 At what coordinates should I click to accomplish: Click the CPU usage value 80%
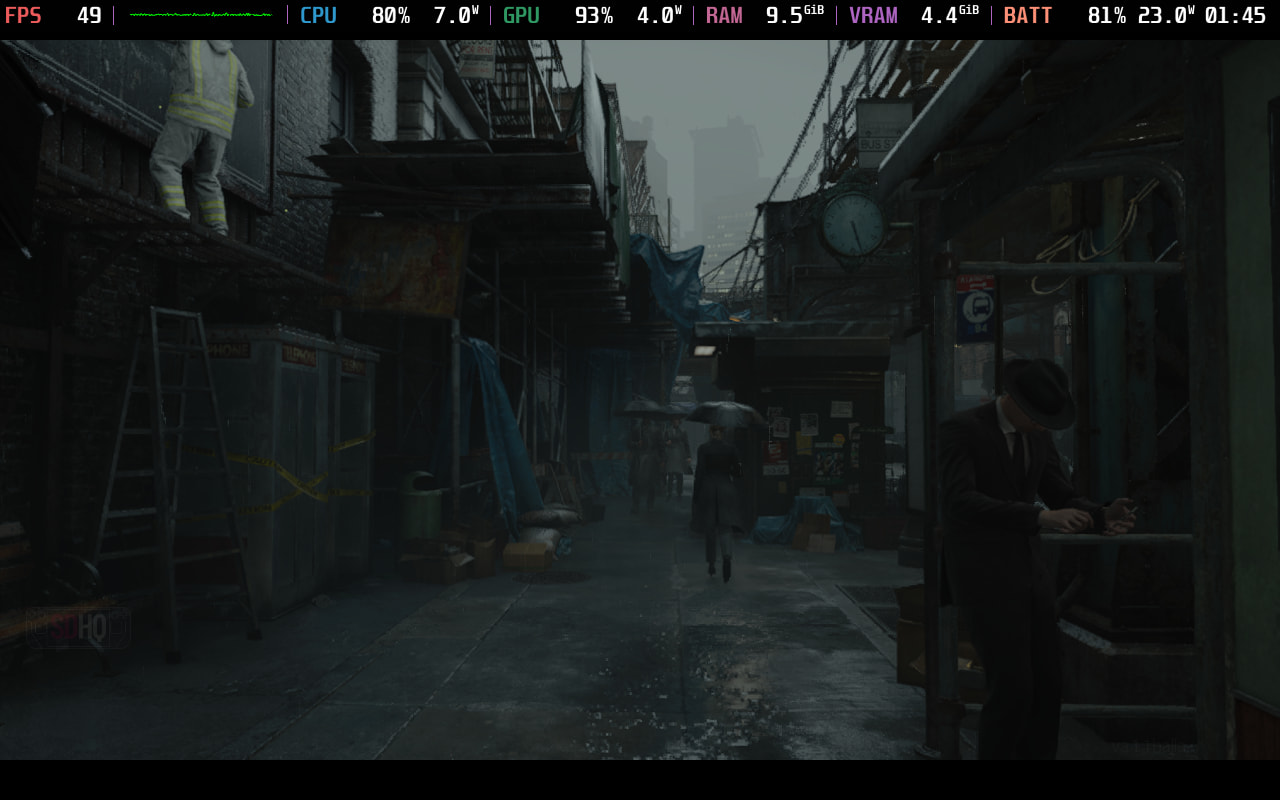pyautogui.click(x=391, y=16)
